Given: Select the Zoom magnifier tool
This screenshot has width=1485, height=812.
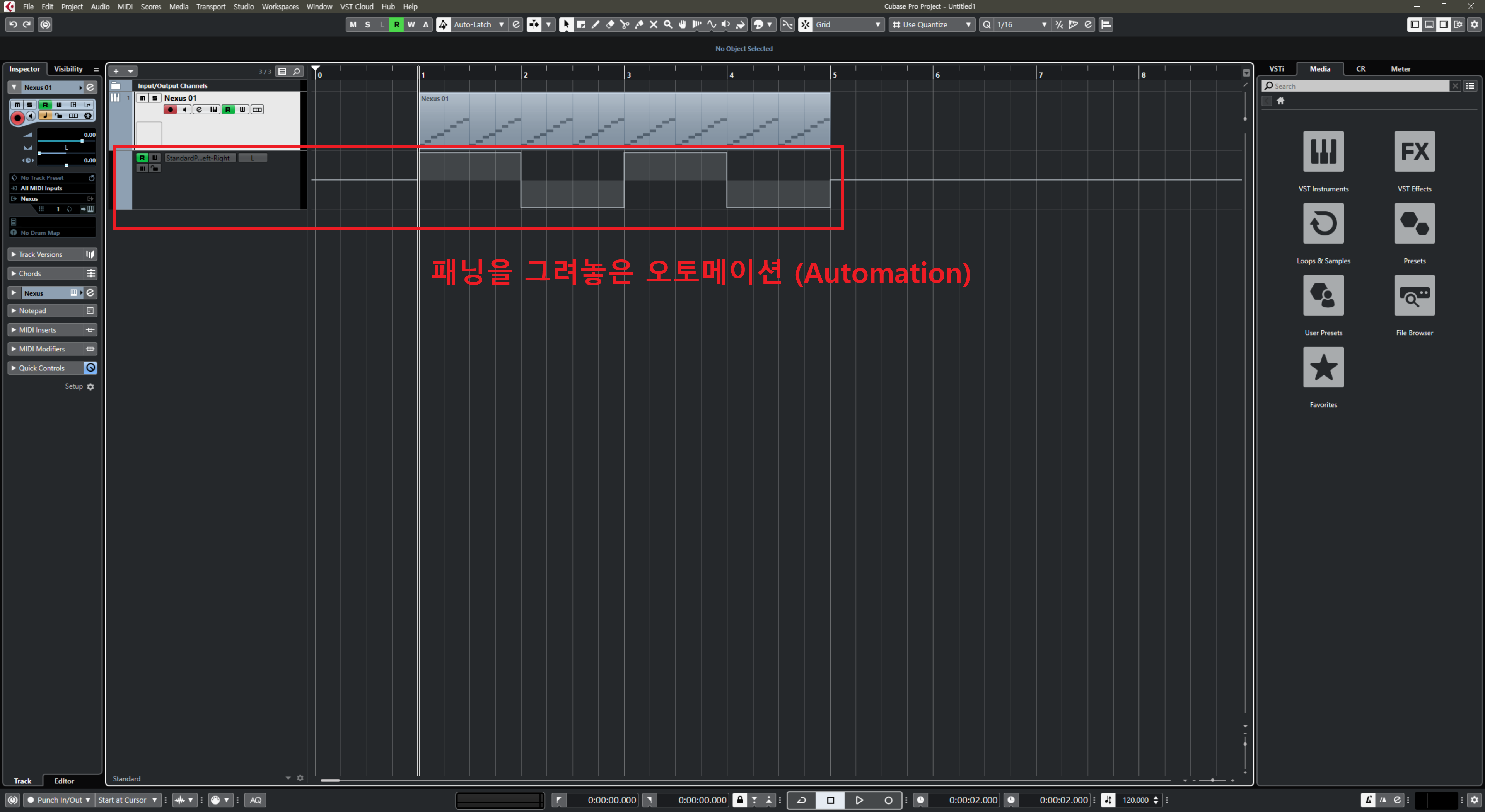Looking at the screenshot, I should tap(667, 25).
